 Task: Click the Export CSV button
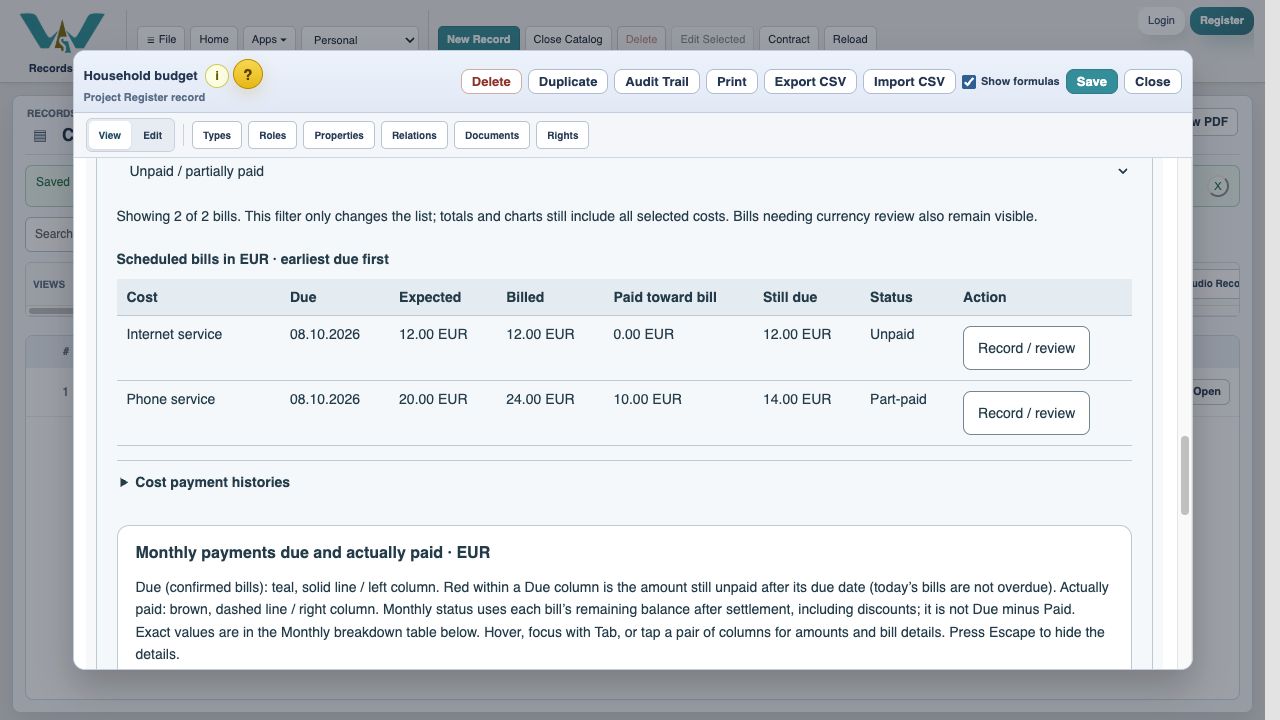point(810,82)
